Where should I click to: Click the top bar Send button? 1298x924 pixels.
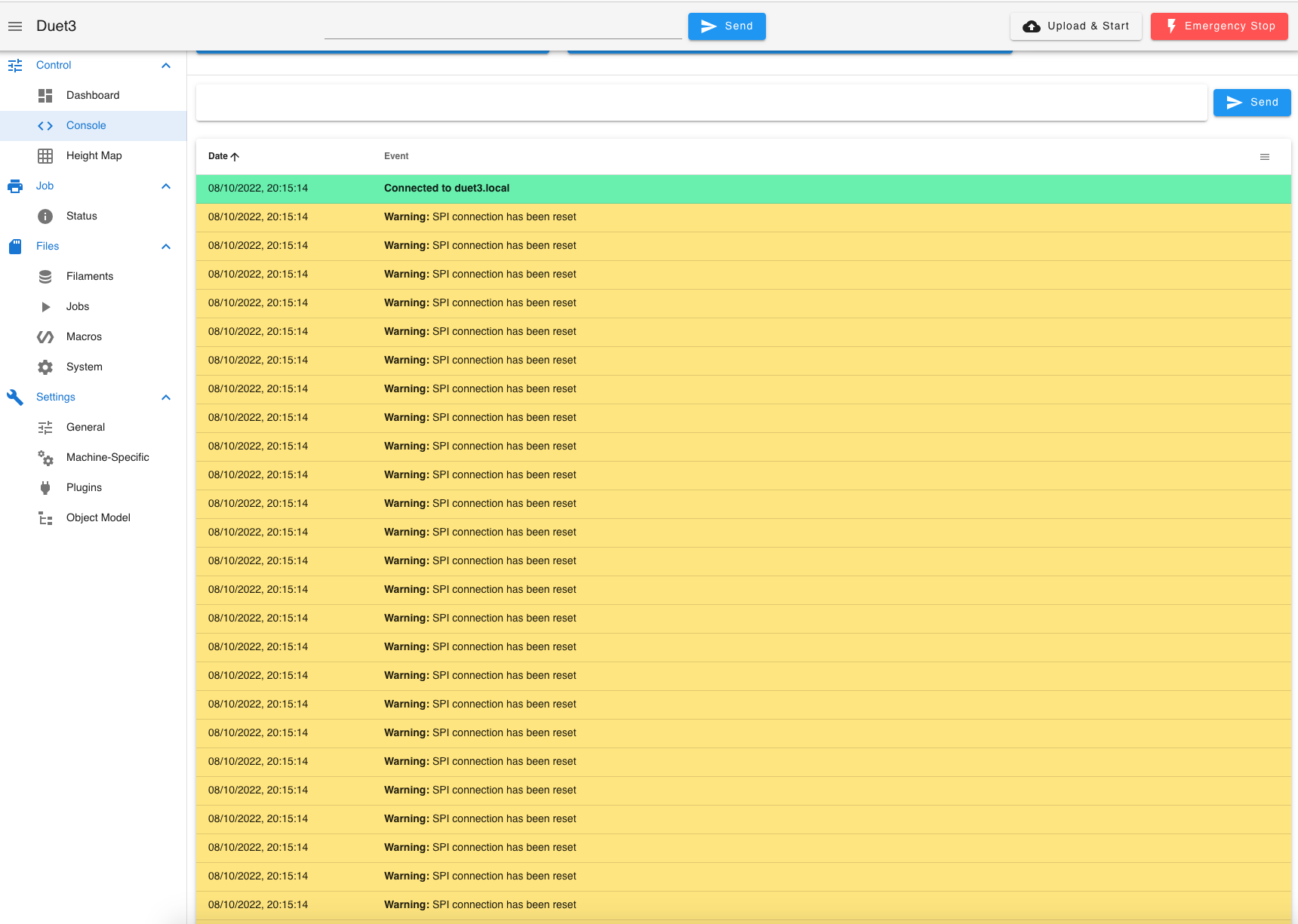pyautogui.click(x=727, y=26)
